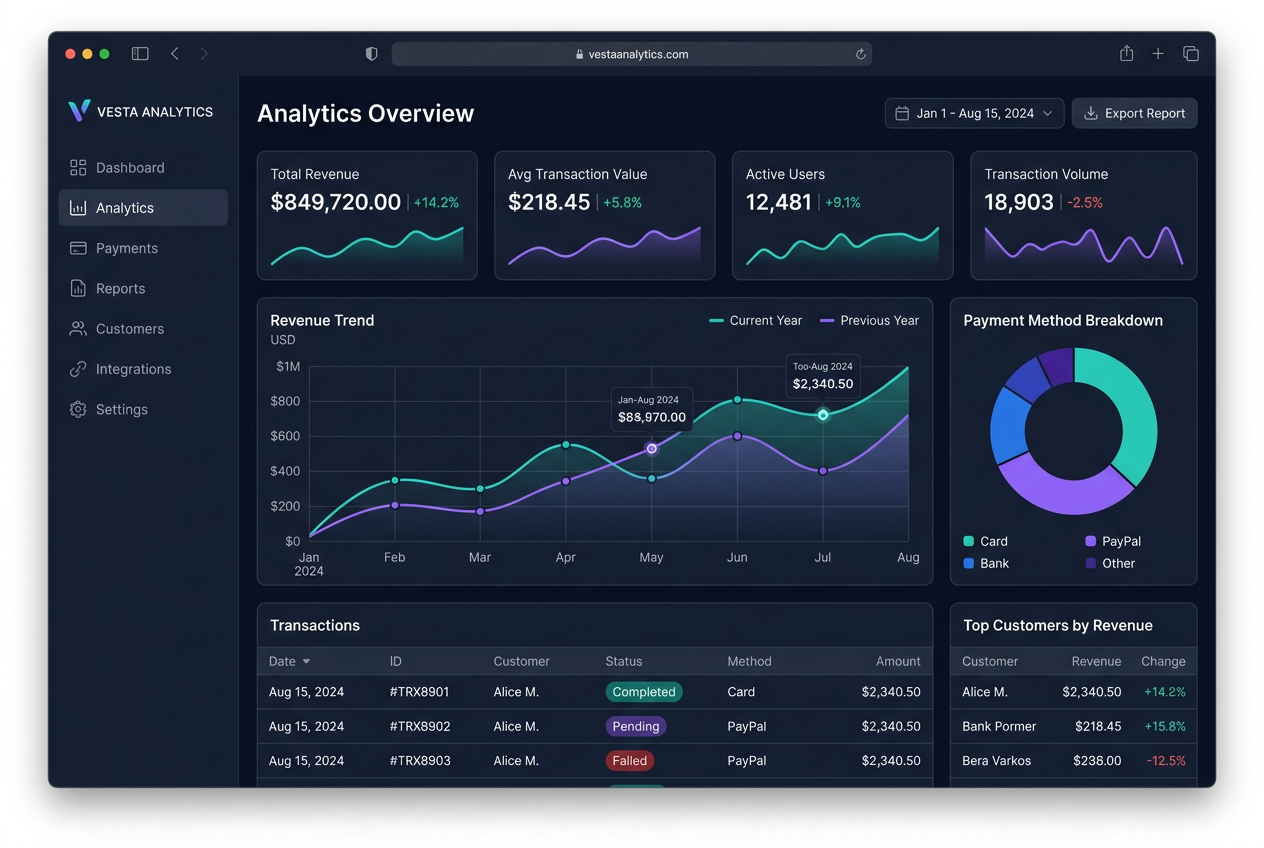Click the Reports document icon in sidebar
Screen dimensions: 1264x848
(x=78, y=288)
